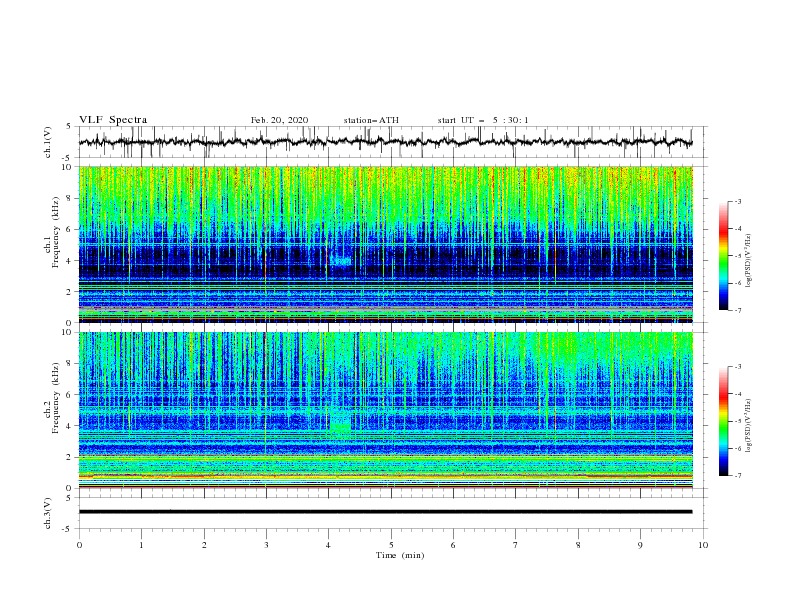792x612 pixels.
Task: Click the "0" tick on the time axis
Action: (x=79, y=545)
